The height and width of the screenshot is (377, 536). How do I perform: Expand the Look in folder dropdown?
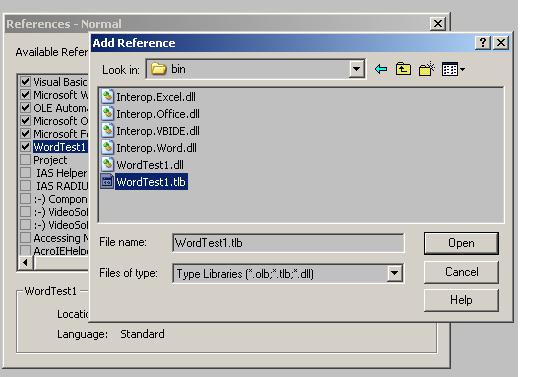coord(356,69)
